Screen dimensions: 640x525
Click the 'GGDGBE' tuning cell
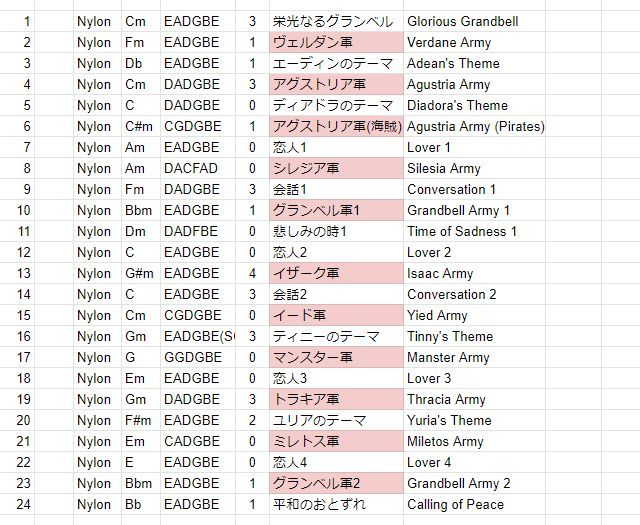tap(193, 357)
